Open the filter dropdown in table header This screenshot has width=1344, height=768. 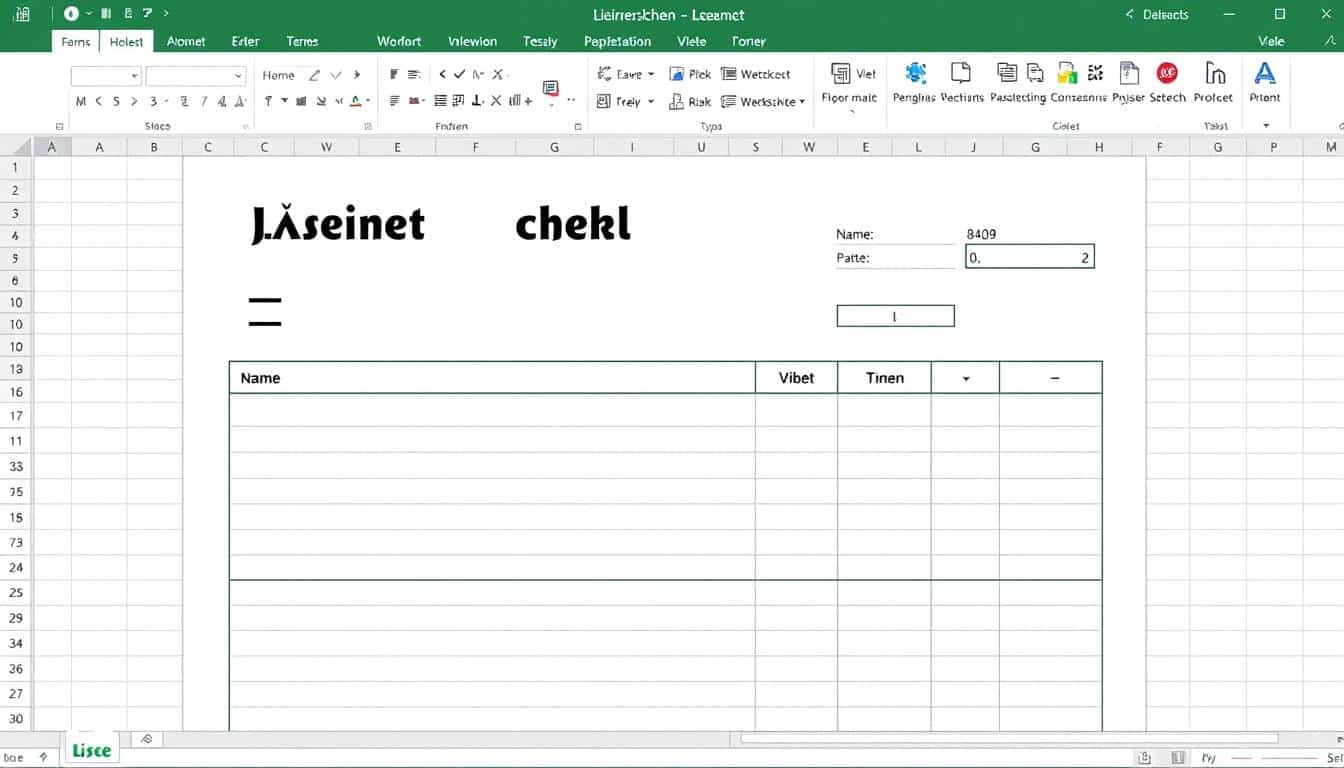click(x=965, y=379)
